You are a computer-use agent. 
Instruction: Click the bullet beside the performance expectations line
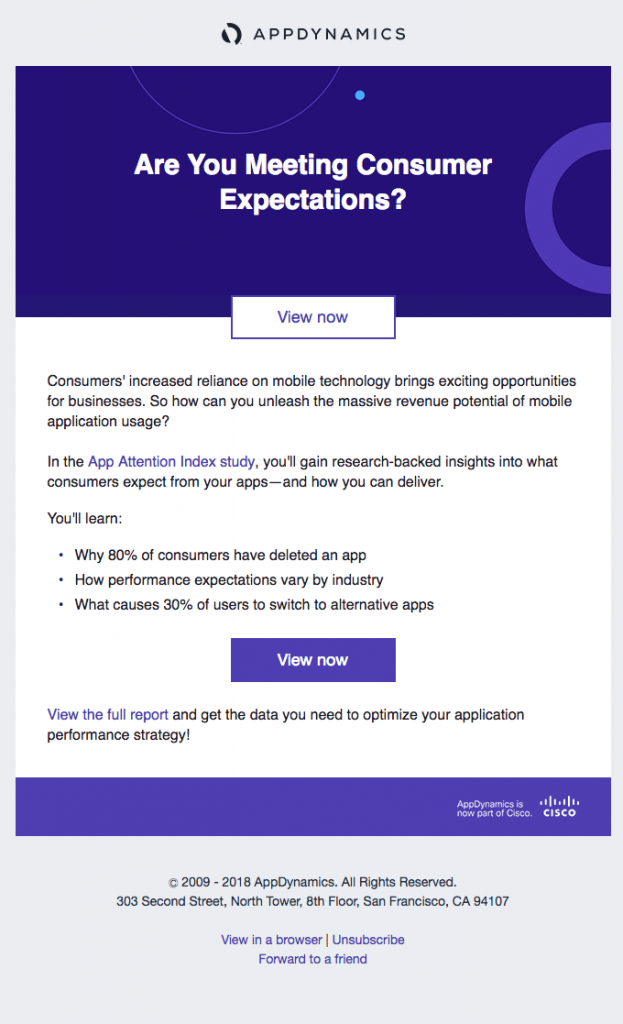(61, 578)
